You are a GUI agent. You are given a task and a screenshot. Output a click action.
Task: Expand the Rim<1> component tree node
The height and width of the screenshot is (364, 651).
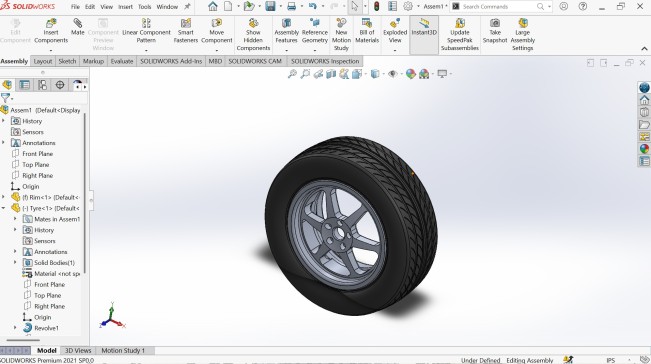(x=4, y=197)
